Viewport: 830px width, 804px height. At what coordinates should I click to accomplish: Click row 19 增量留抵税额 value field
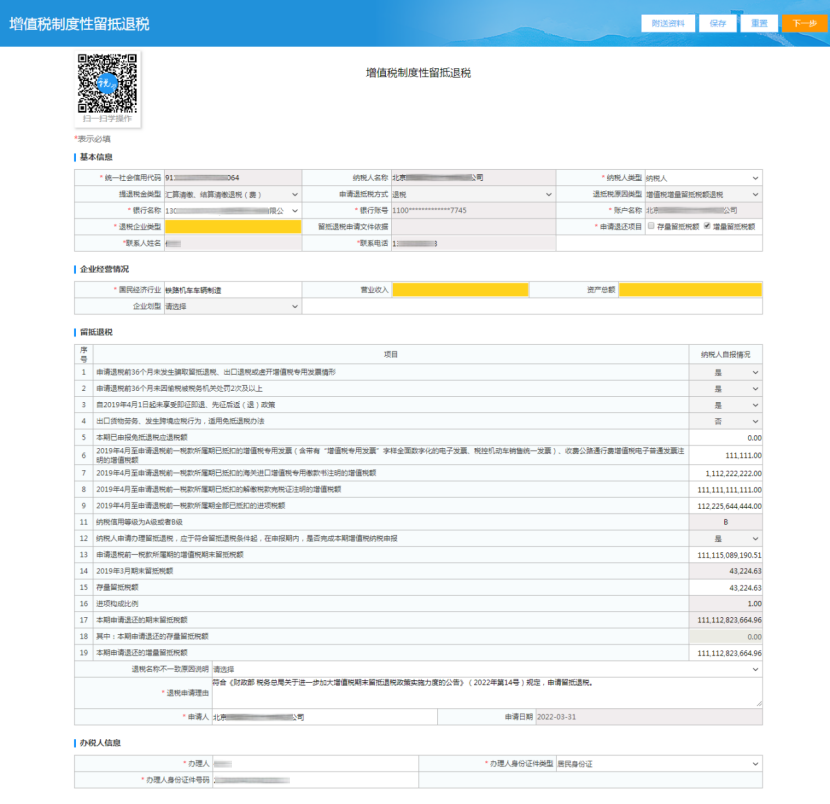[x=726, y=653]
